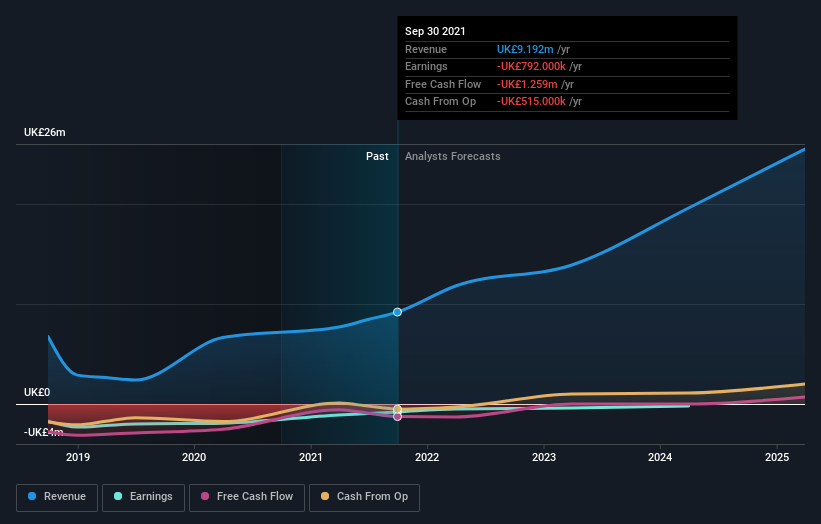Select the 2021 x-axis label
This screenshot has width=821, height=524.
[x=310, y=457]
